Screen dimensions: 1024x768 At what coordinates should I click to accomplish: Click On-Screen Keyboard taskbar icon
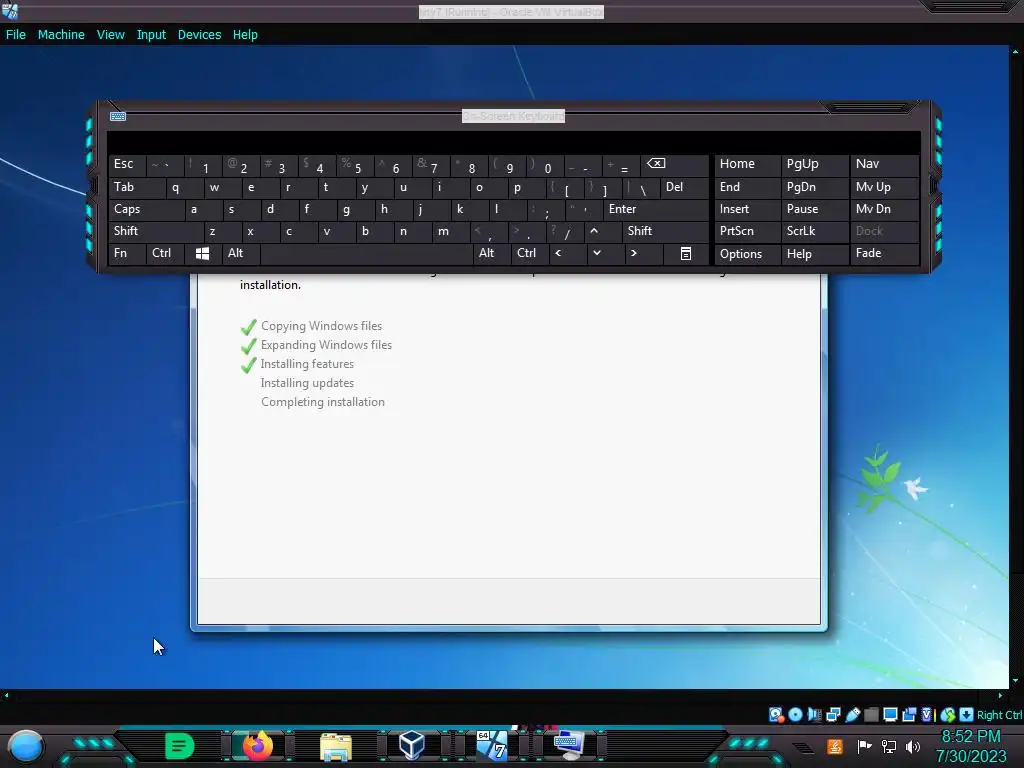569,745
